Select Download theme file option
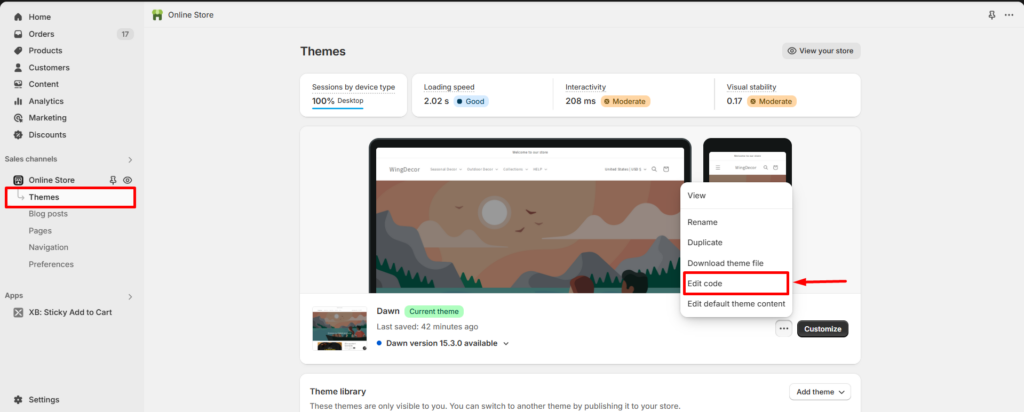 tap(725, 263)
